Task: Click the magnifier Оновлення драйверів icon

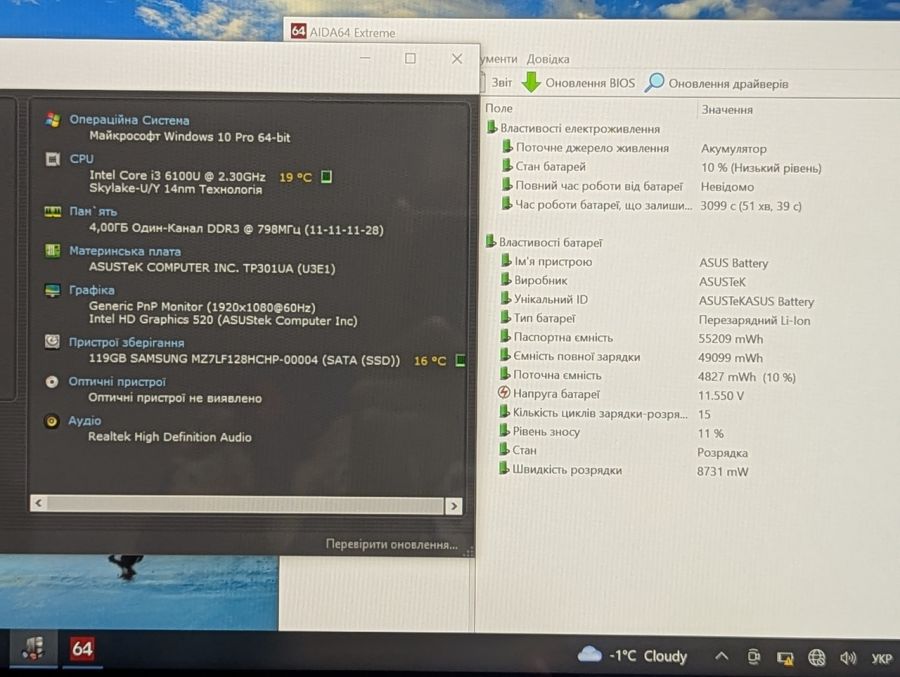Action: click(x=654, y=83)
